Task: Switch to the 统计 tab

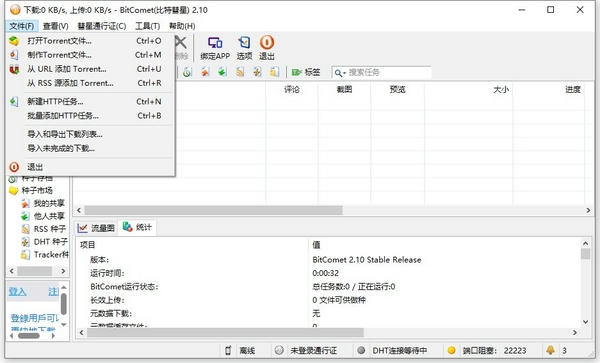Action: click(137, 227)
